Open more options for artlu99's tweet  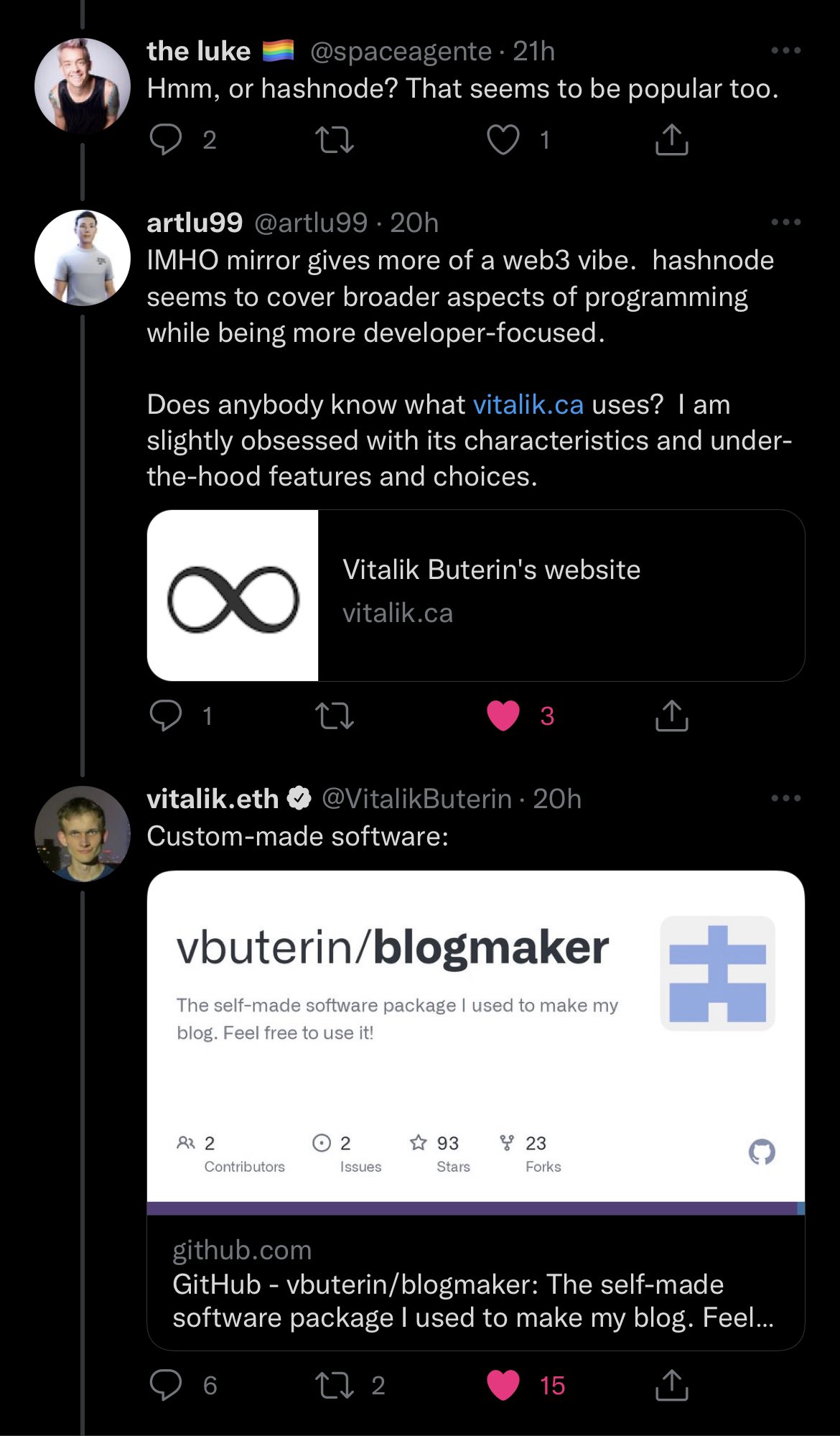click(785, 223)
